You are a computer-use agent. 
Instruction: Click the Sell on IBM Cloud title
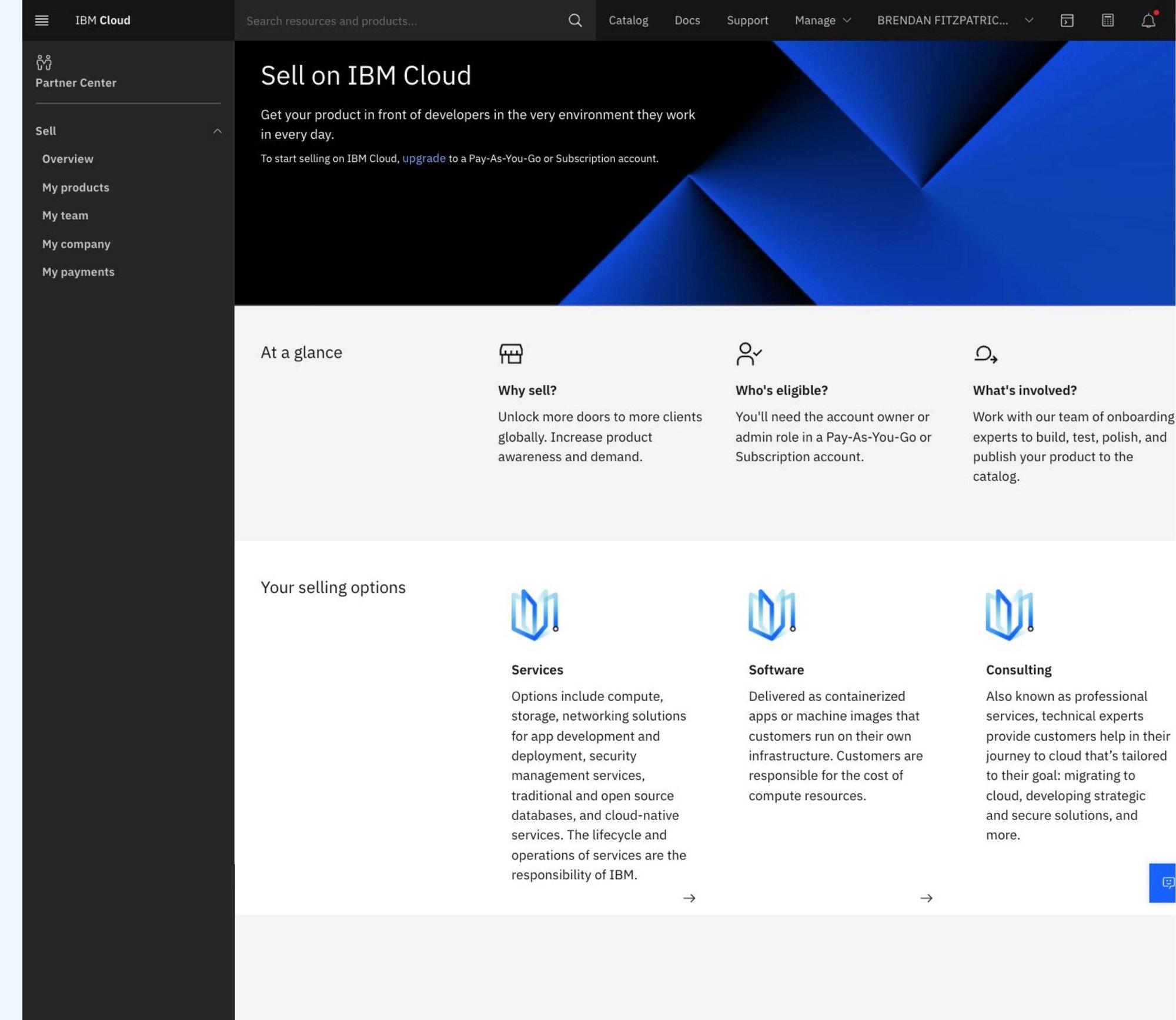[366, 76]
